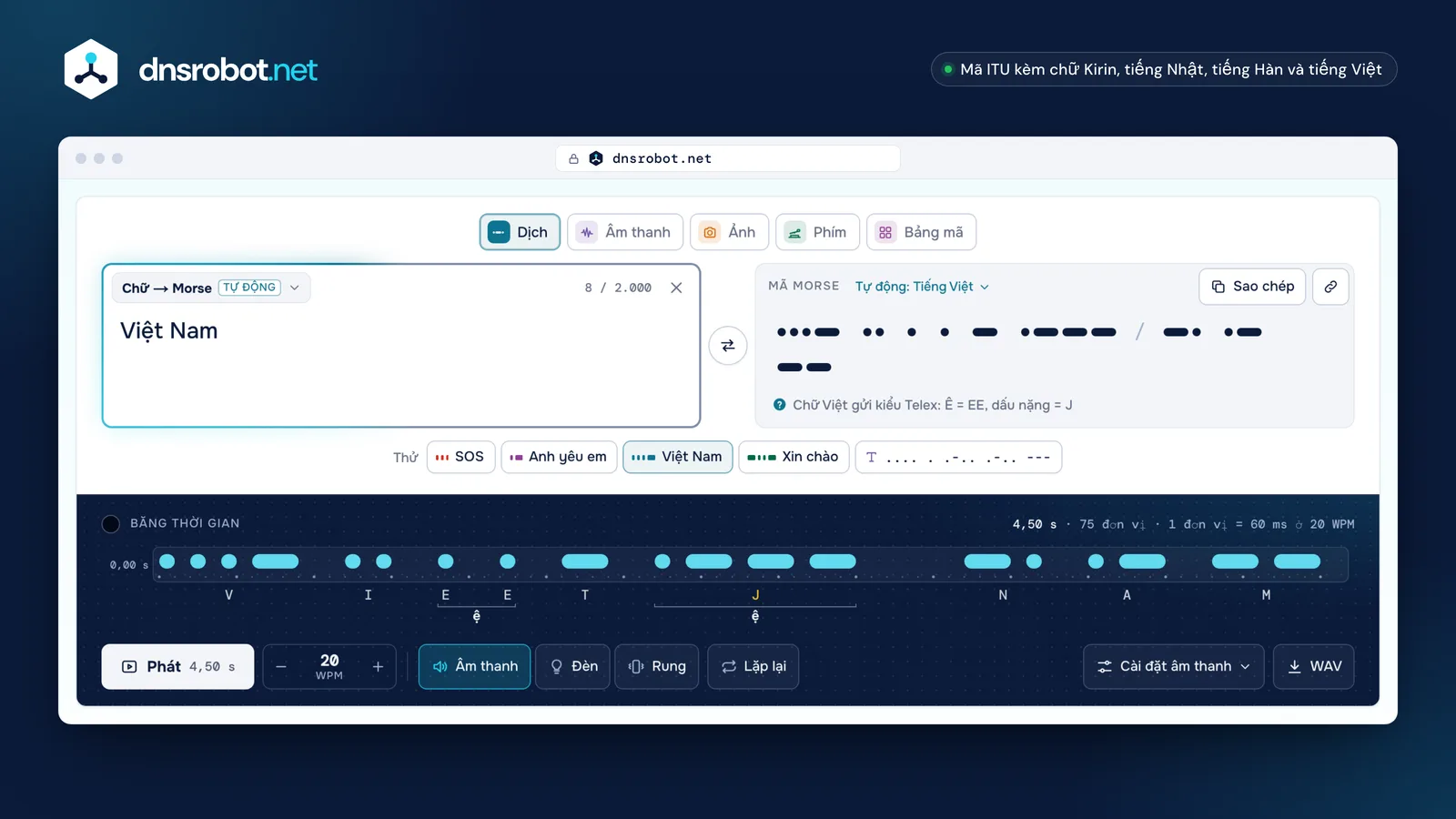Toggle Lặp lại loop playback

(753, 667)
